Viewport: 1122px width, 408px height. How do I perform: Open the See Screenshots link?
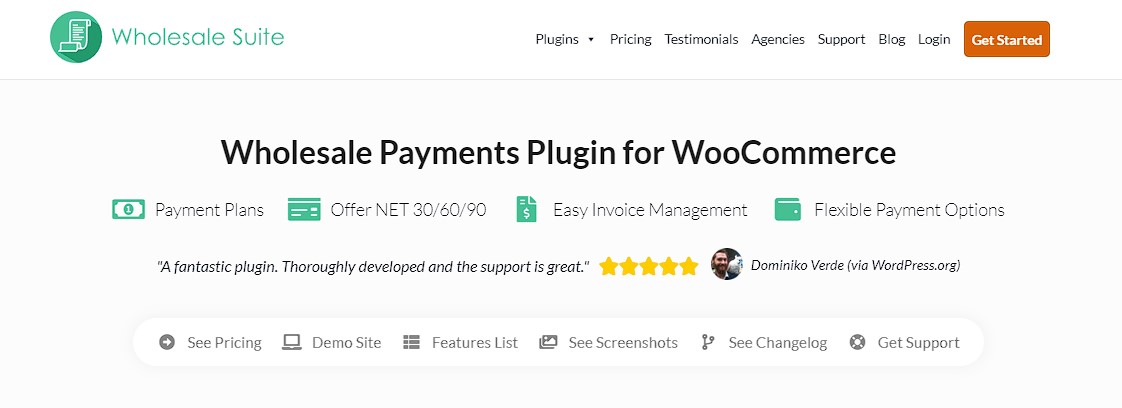(623, 343)
